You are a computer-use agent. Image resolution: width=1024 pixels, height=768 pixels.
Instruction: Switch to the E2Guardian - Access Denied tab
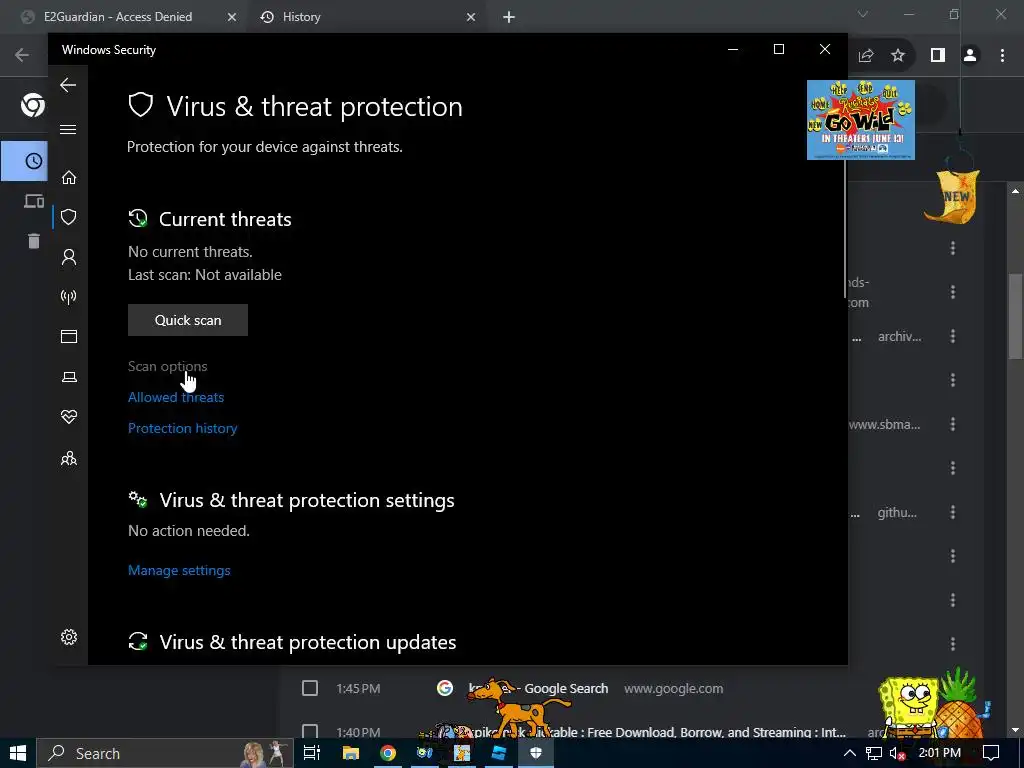pos(118,17)
